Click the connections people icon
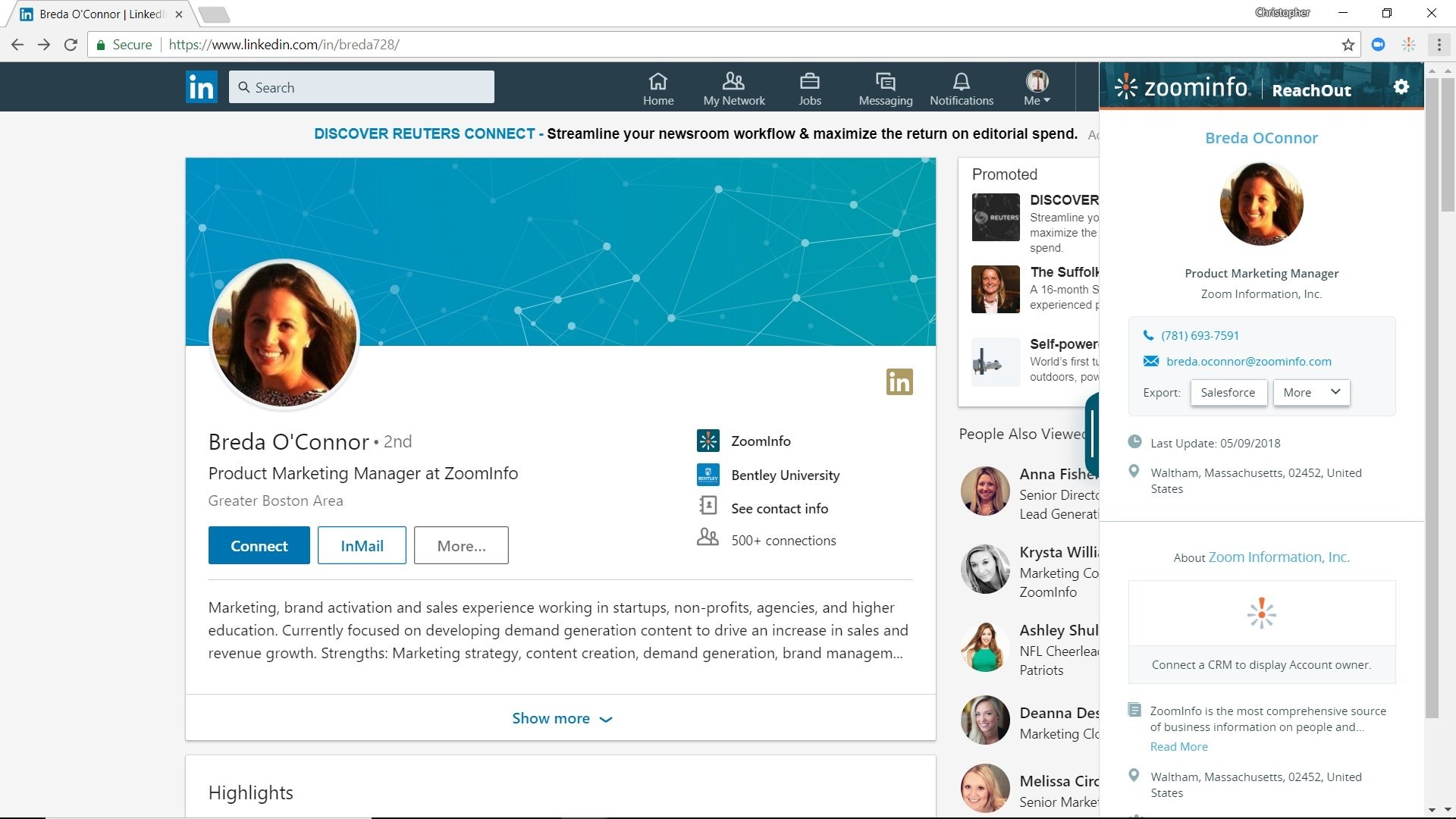 (708, 538)
